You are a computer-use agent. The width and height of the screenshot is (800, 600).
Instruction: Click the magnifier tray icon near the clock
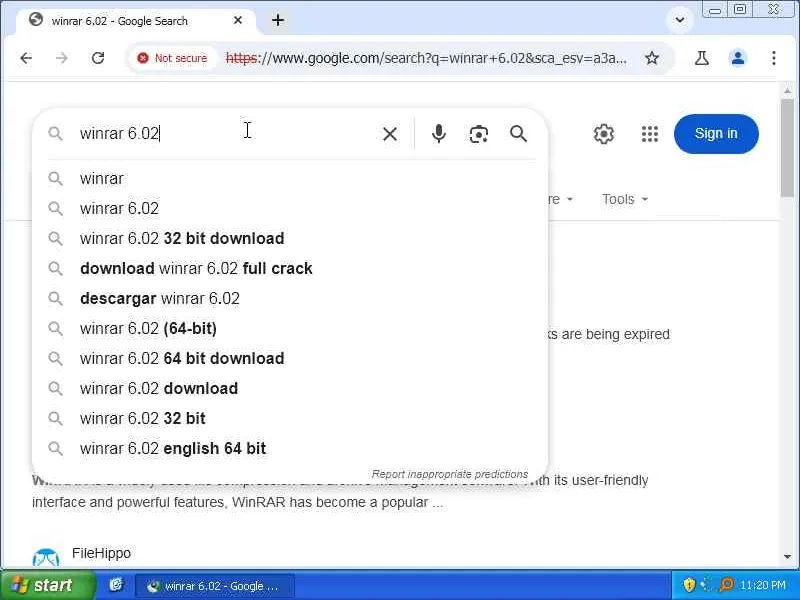[x=727, y=585]
